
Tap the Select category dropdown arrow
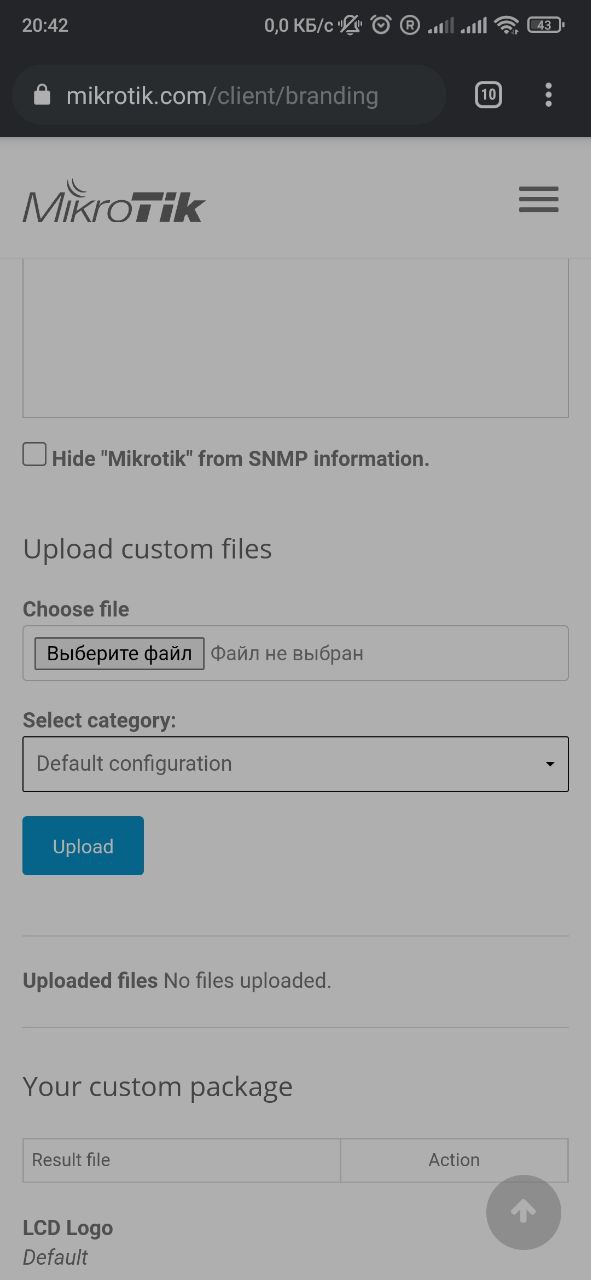549,765
